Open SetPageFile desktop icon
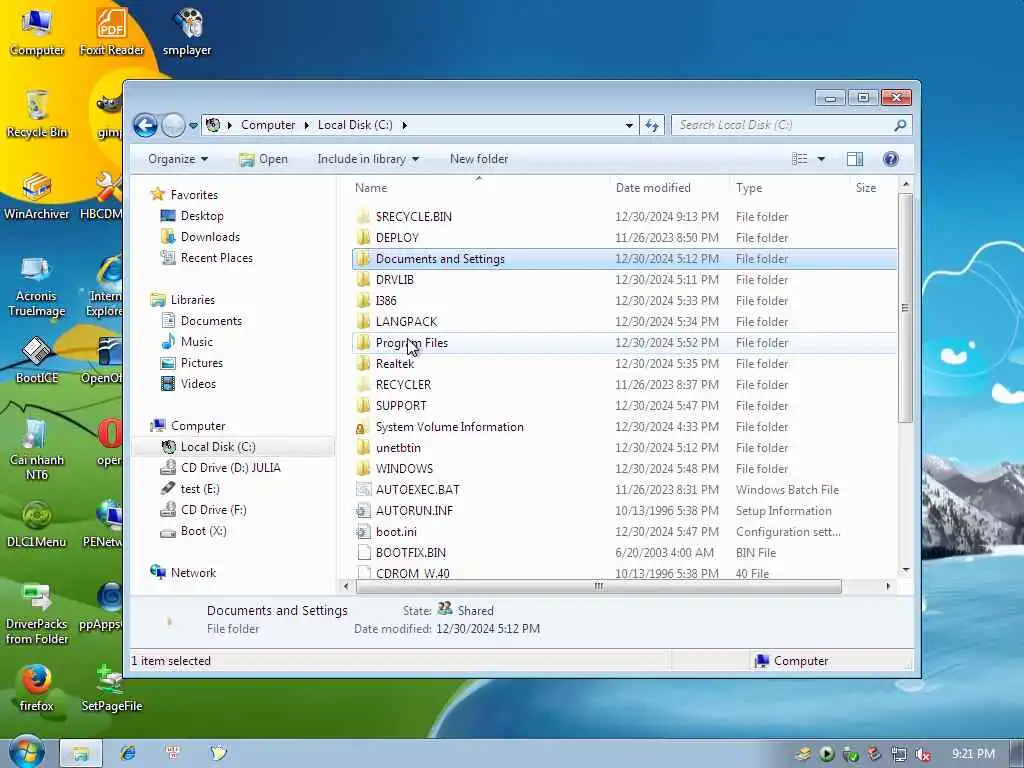Viewport: 1024px width, 768px height. click(112, 688)
